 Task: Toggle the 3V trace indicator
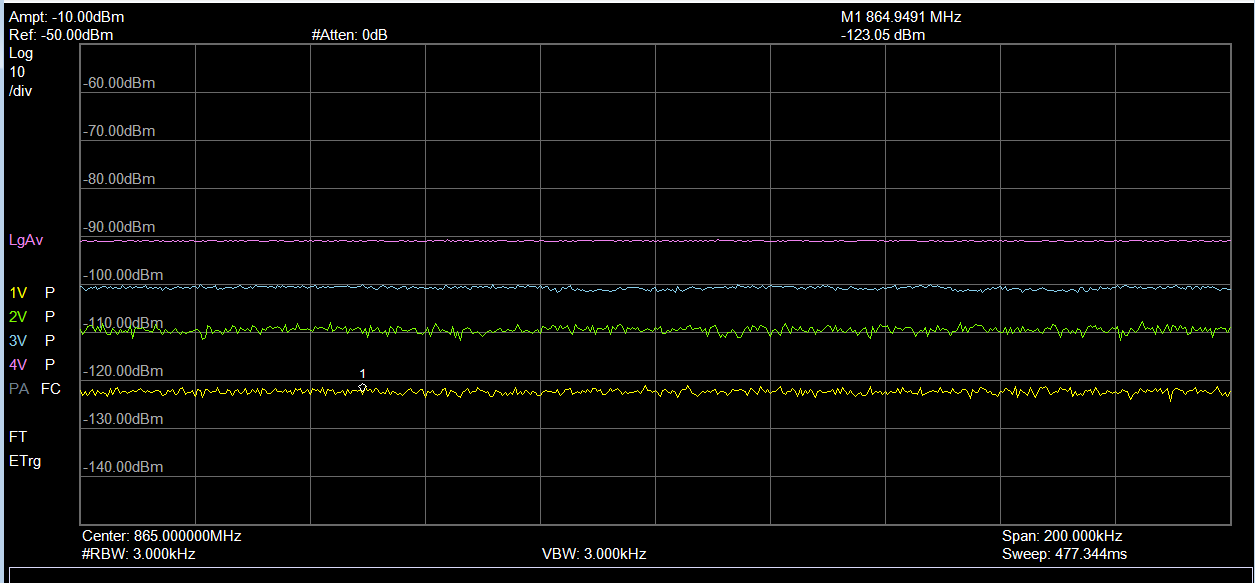point(18,341)
